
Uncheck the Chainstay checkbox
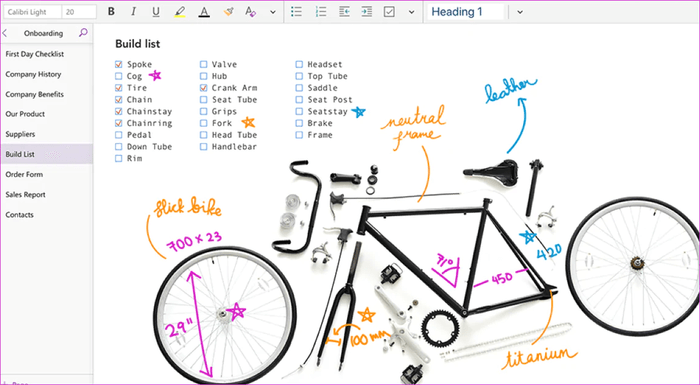click(x=118, y=111)
